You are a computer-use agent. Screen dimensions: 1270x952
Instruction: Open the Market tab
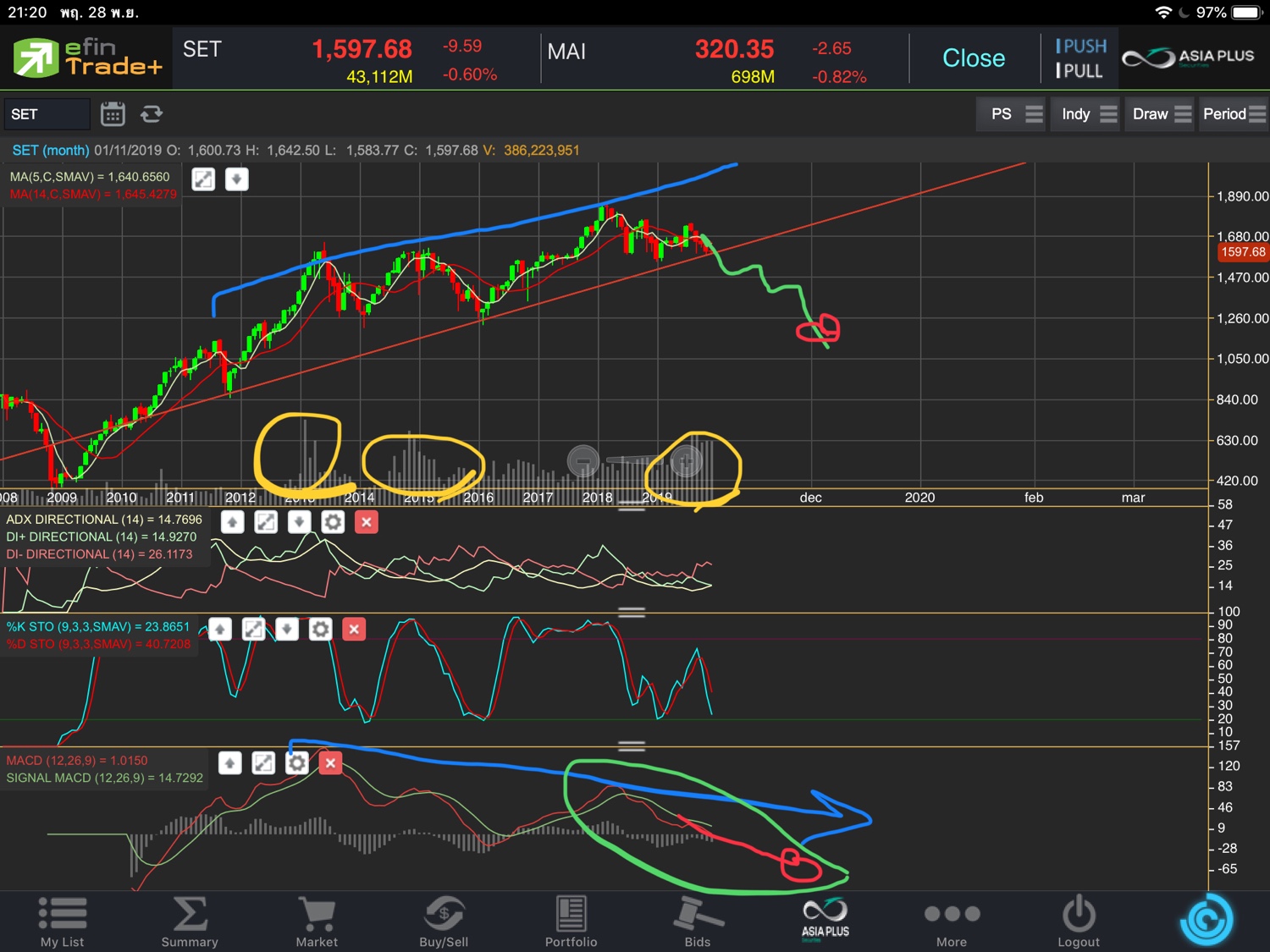[x=317, y=922]
